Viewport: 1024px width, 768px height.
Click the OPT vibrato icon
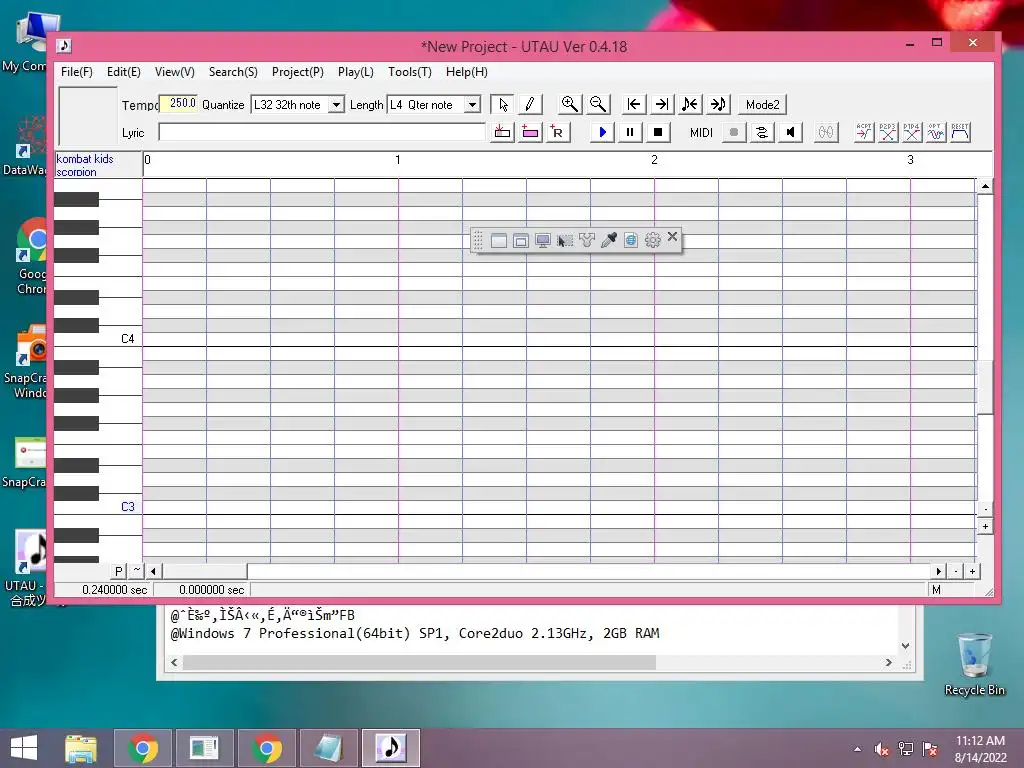pos(936,133)
